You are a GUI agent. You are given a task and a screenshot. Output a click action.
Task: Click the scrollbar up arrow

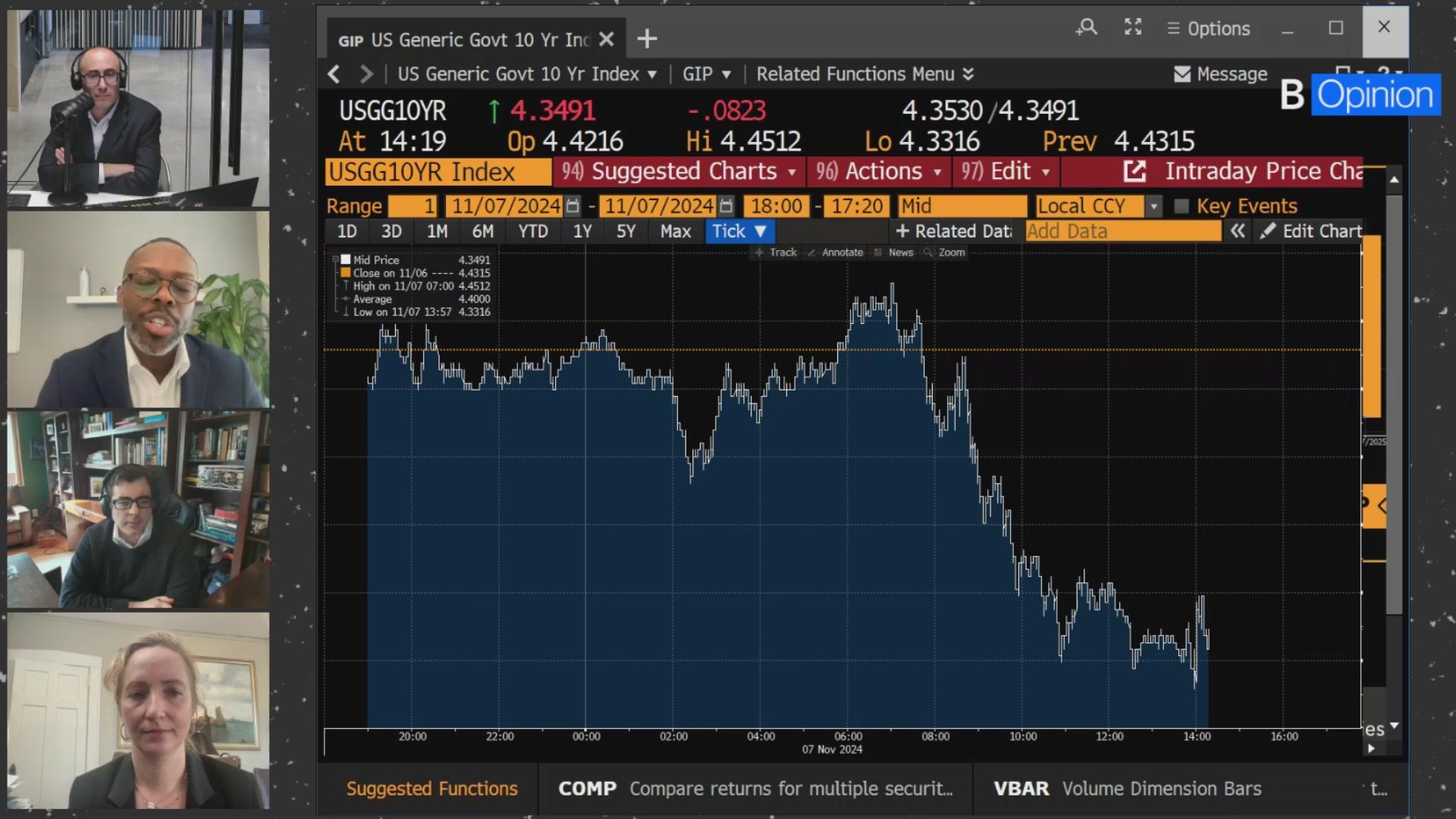[1395, 180]
